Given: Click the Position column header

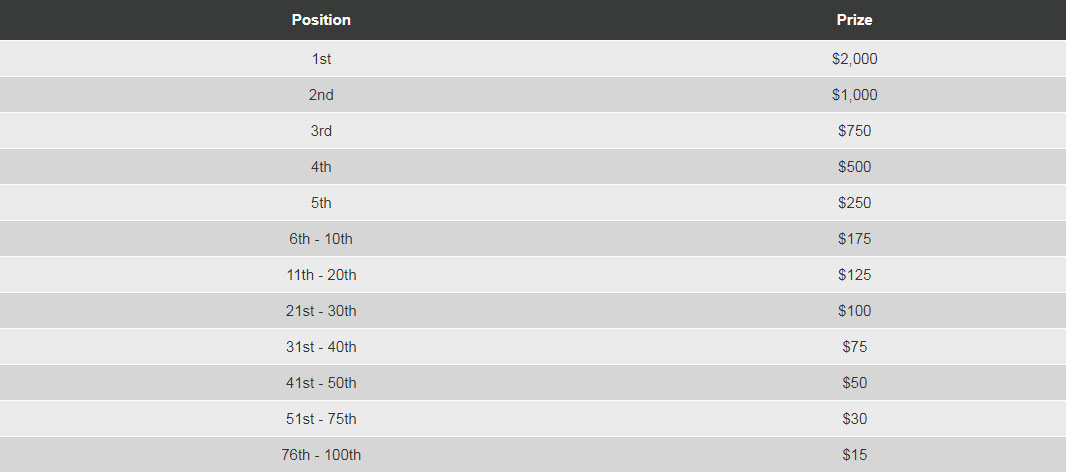Looking at the screenshot, I should (x=321, y=20).
